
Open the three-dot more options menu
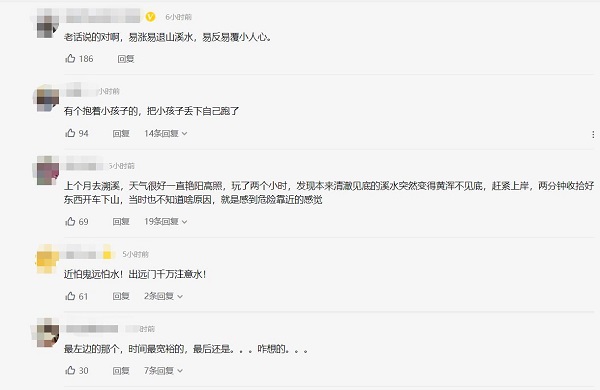pyautogui.click(x=593, y=134)
